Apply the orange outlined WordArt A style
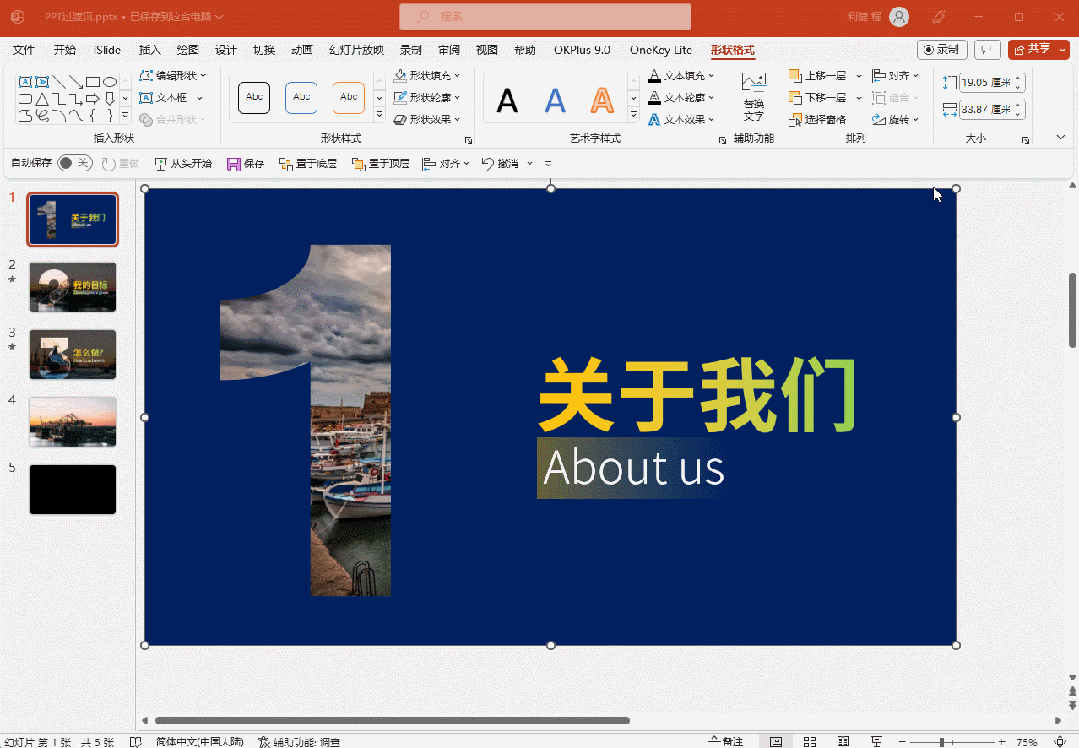Image resolution: width=1079 pixels, height=748 pixels. (x=602, y=100)
